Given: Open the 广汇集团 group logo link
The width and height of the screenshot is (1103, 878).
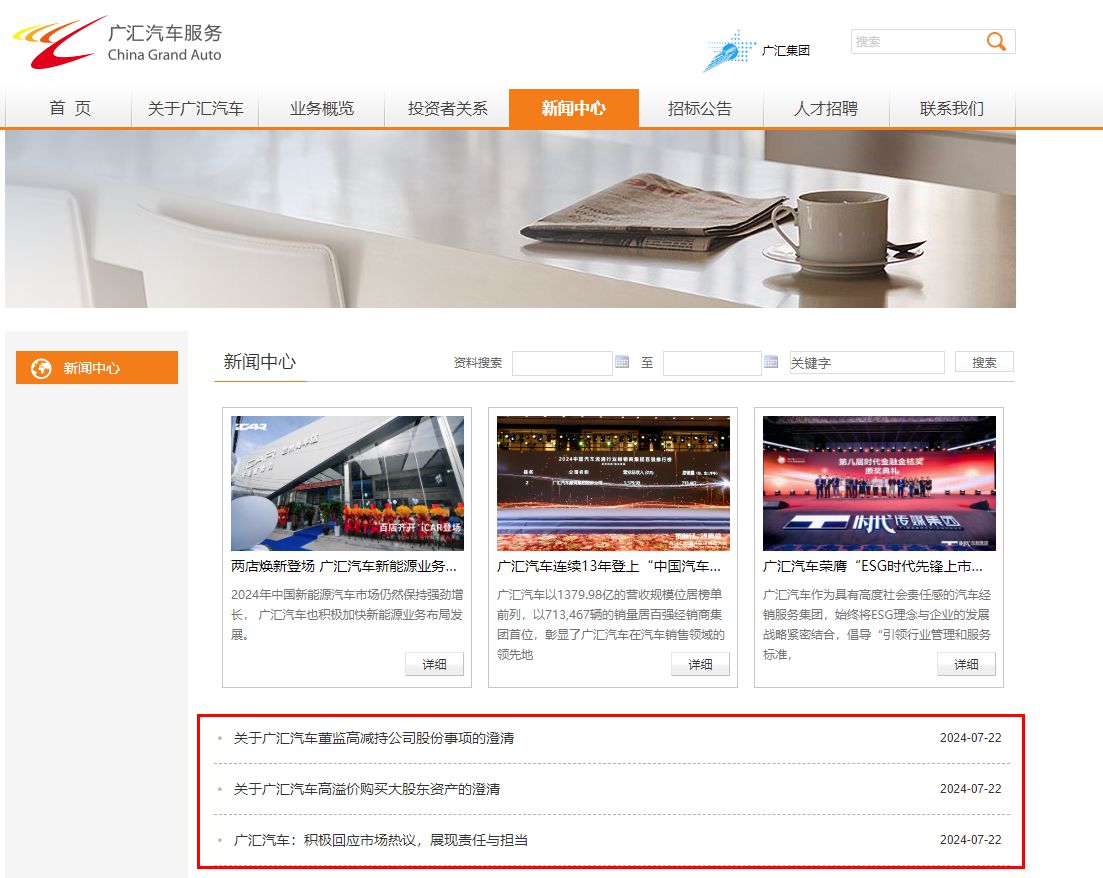Looking at the screenshot, I should [x=757, y=51].
